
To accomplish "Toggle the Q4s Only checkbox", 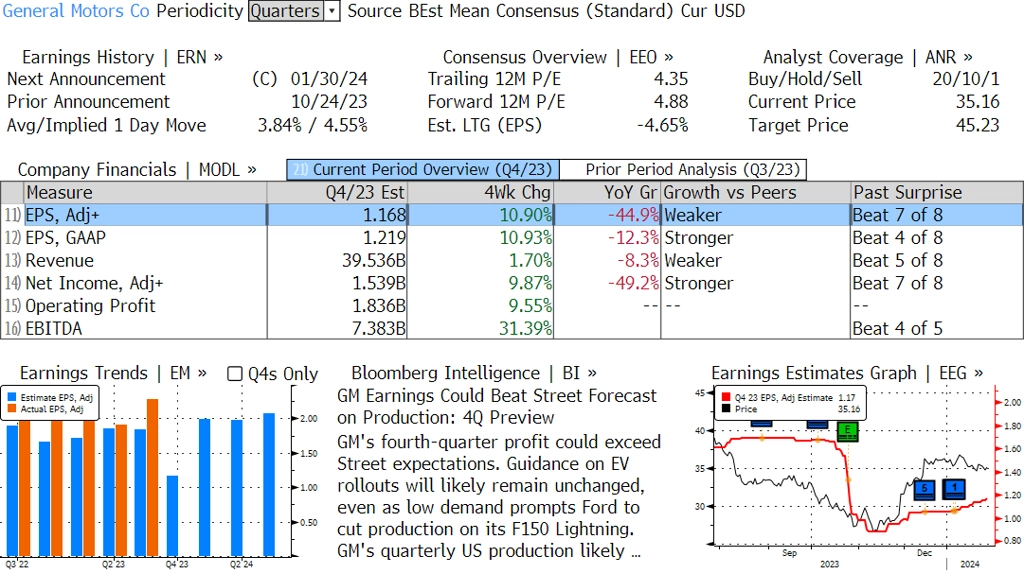I will 234,374.
